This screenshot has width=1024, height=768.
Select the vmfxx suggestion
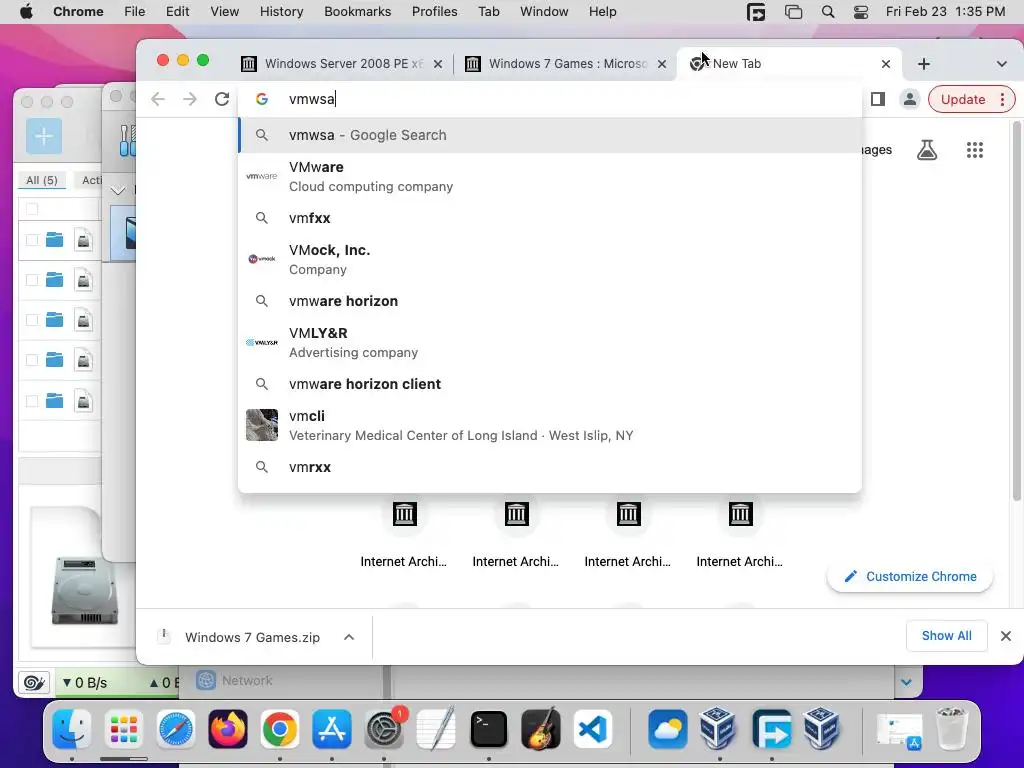point(550,218)
